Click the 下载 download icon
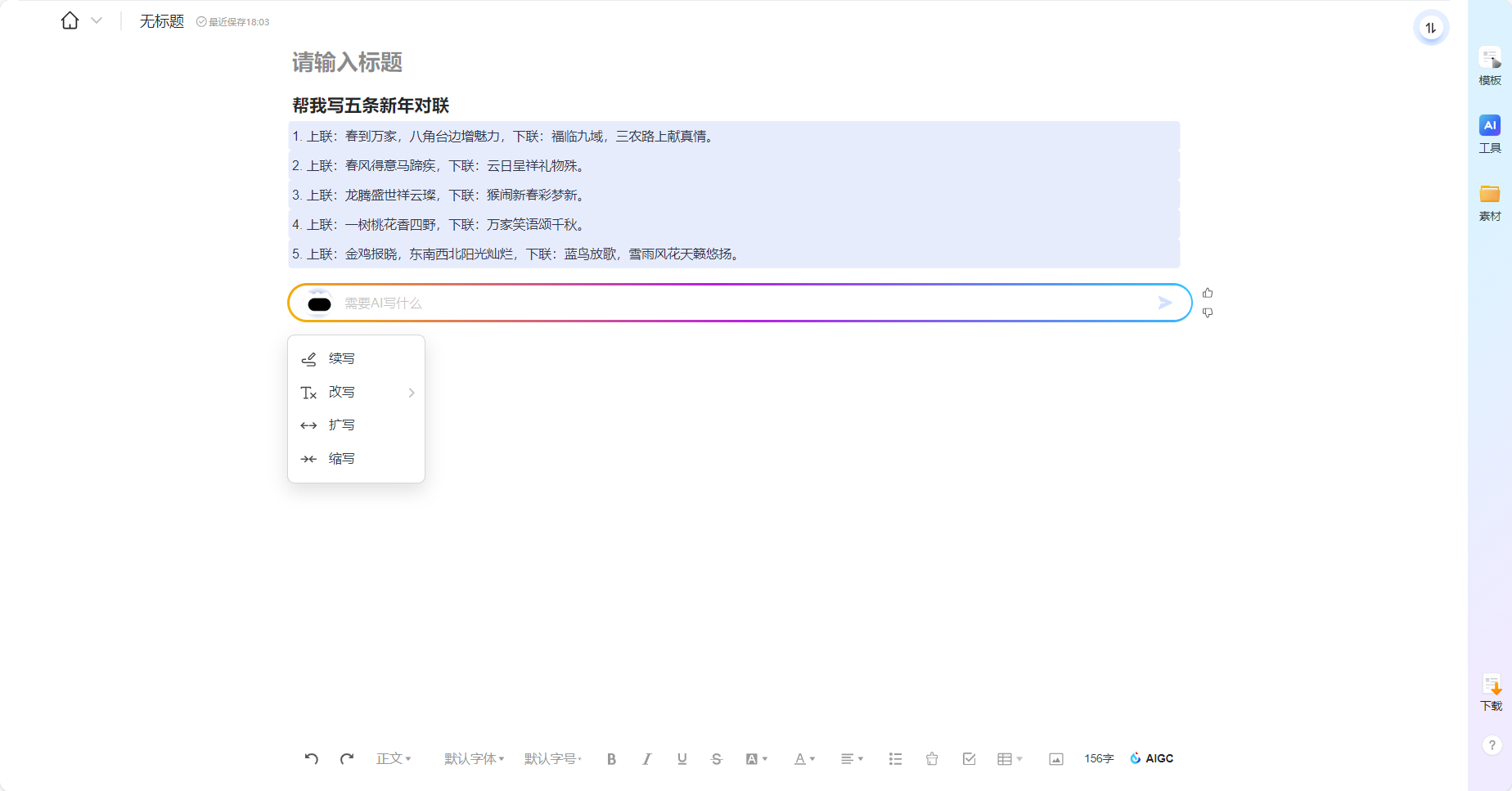This screenshot has height=791, width=1512. pyautogui.click(x=1490, y=691)
